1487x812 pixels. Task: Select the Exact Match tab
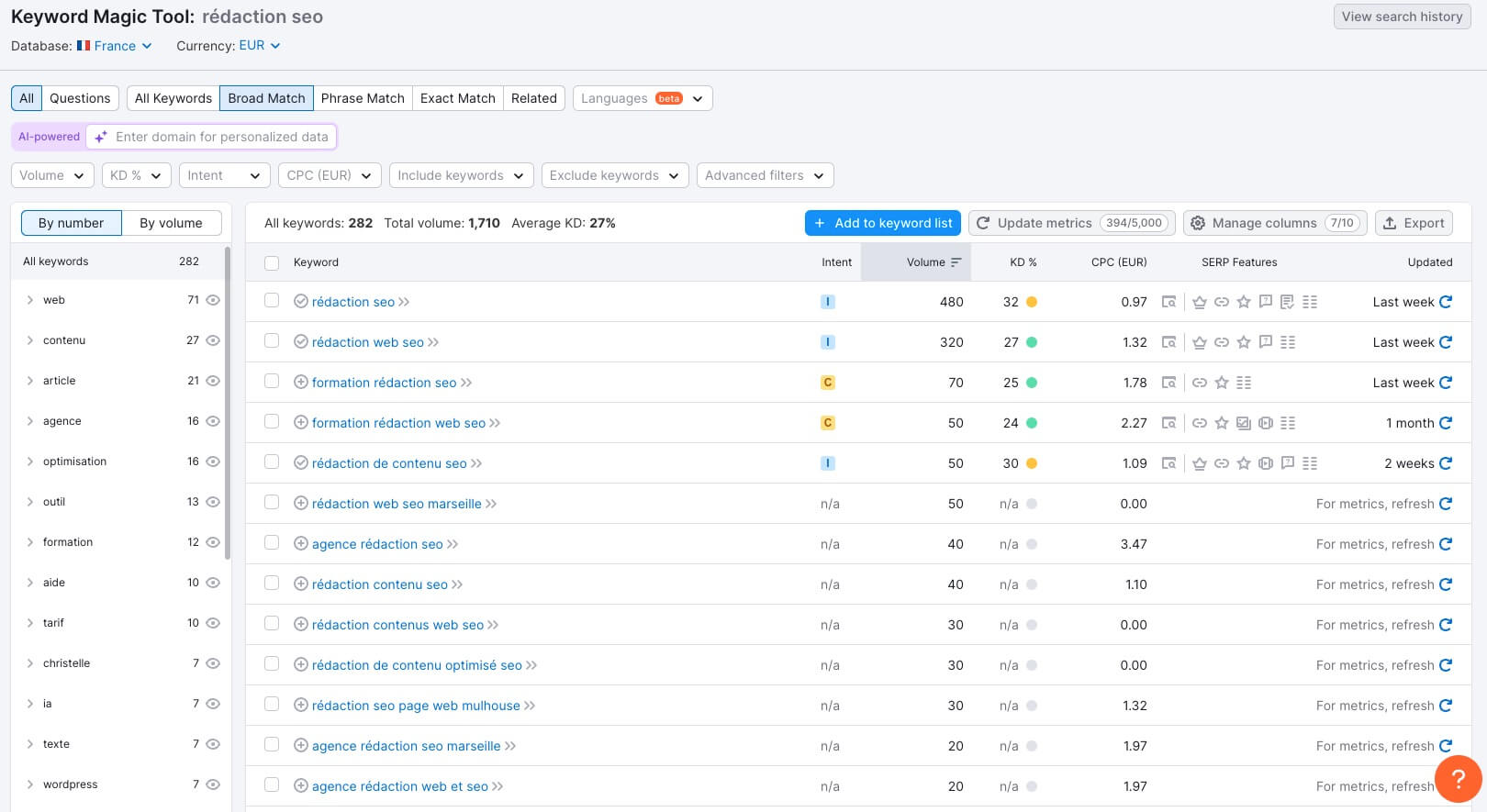[x=458, y=98]
